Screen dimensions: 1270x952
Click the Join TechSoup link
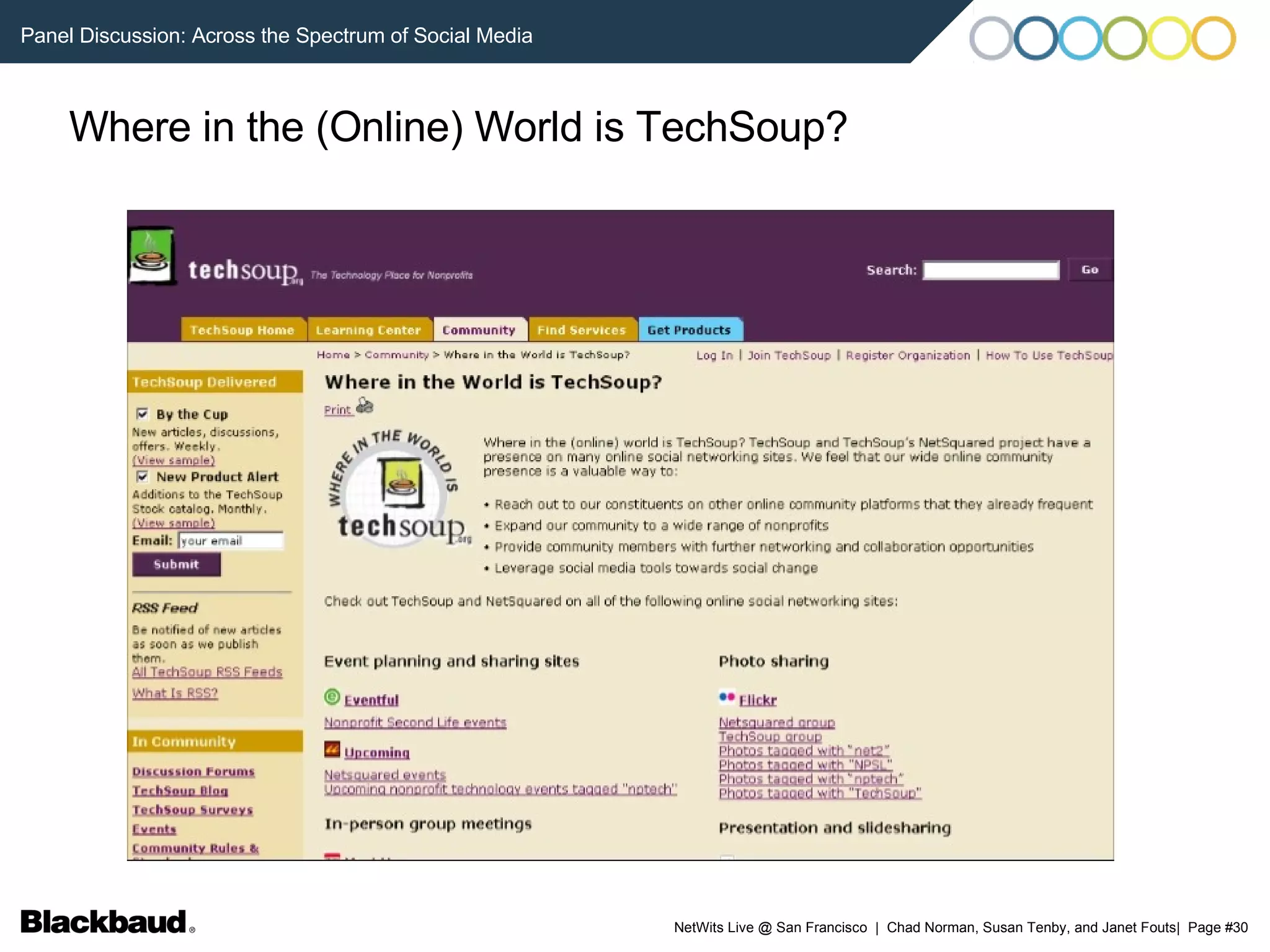click(x=789, y=355)
